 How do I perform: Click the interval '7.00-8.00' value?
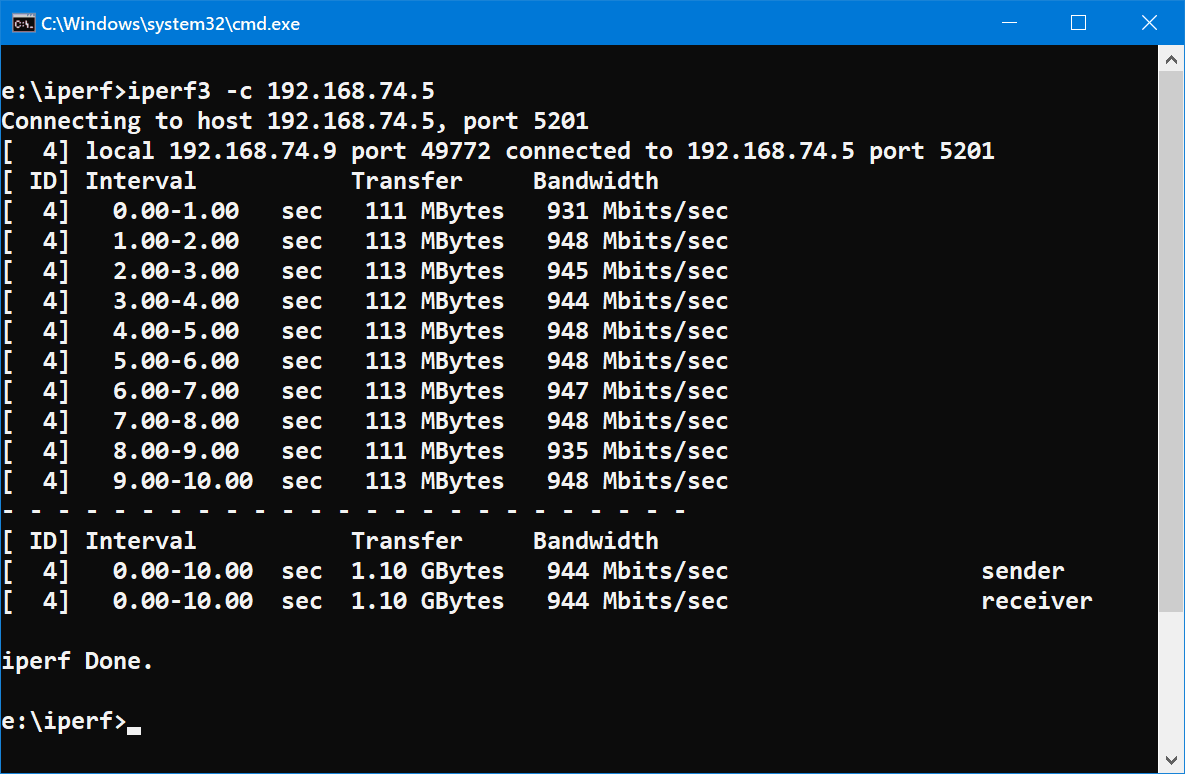tap(176, 421)
